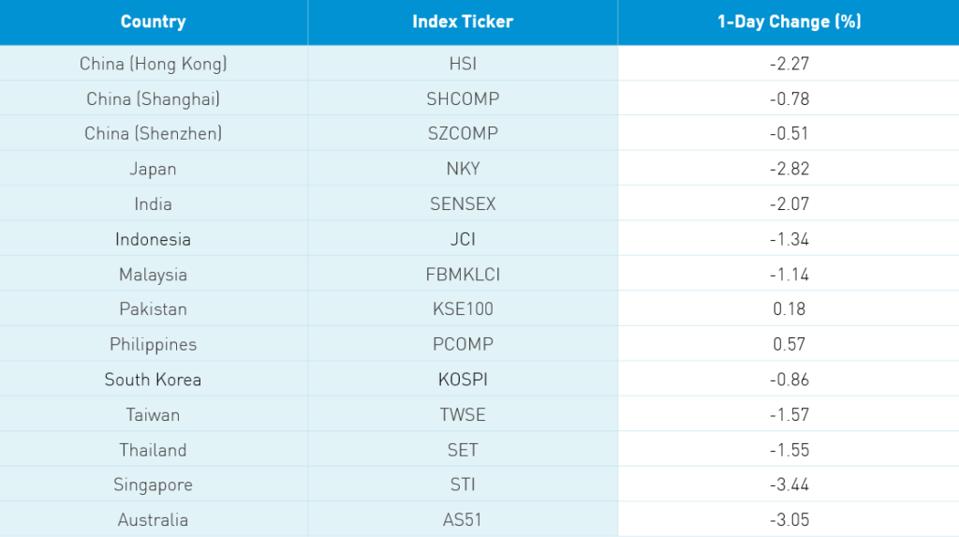Viewport: 959px width, 537px height.
Task: Click Singapore's -3.44 change value
Action: tap(789, 484)
